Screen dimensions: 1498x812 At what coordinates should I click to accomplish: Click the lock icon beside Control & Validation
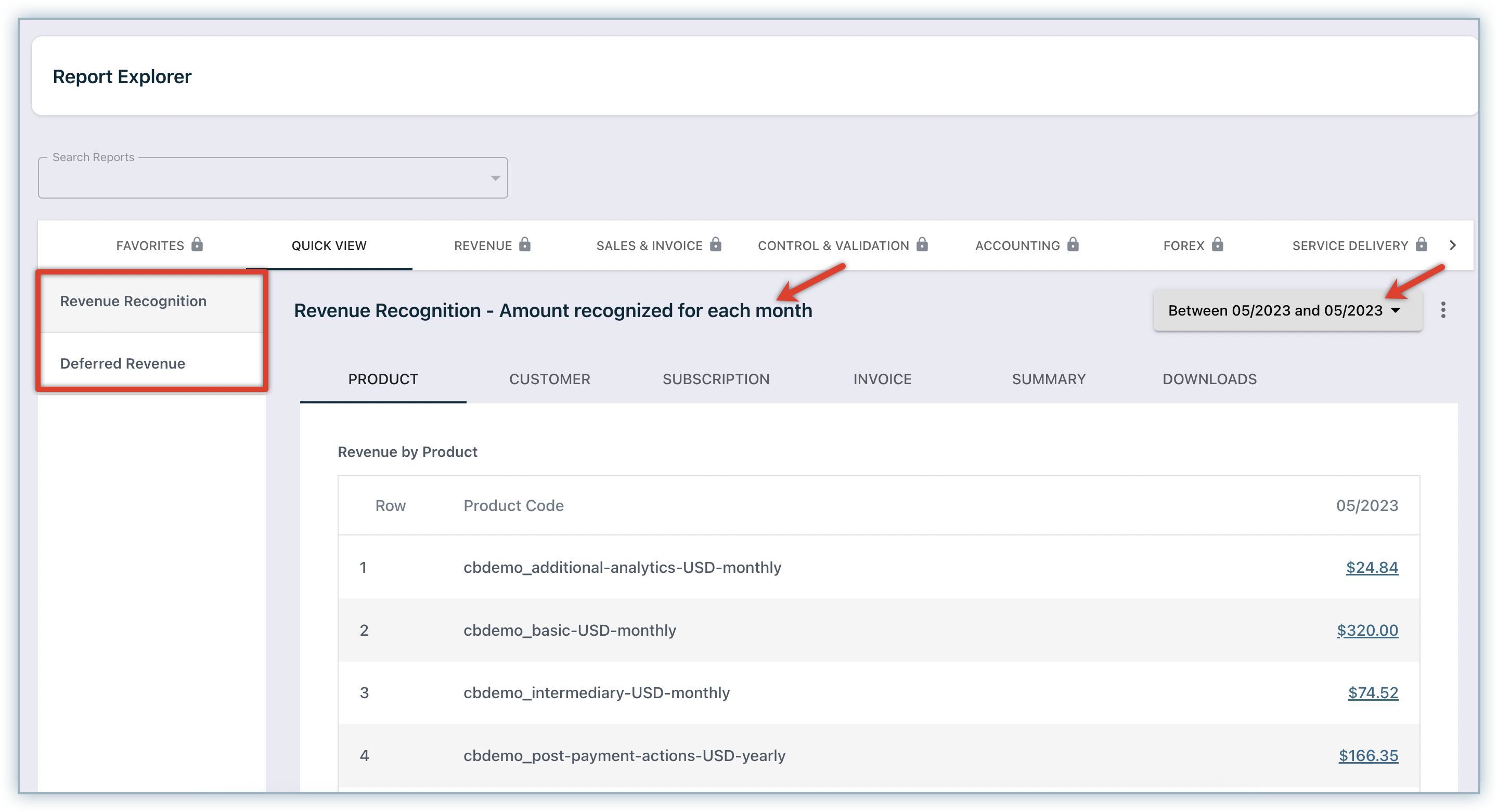(922, 244)
